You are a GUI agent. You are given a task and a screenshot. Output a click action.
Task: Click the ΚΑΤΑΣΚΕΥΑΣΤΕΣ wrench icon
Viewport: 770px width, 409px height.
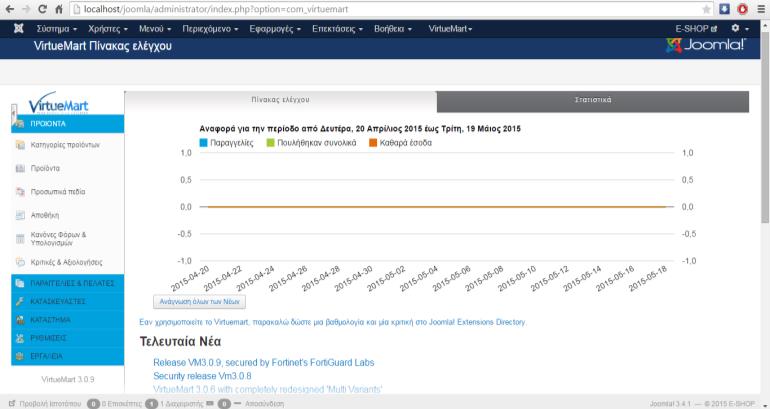pos(20,301)
